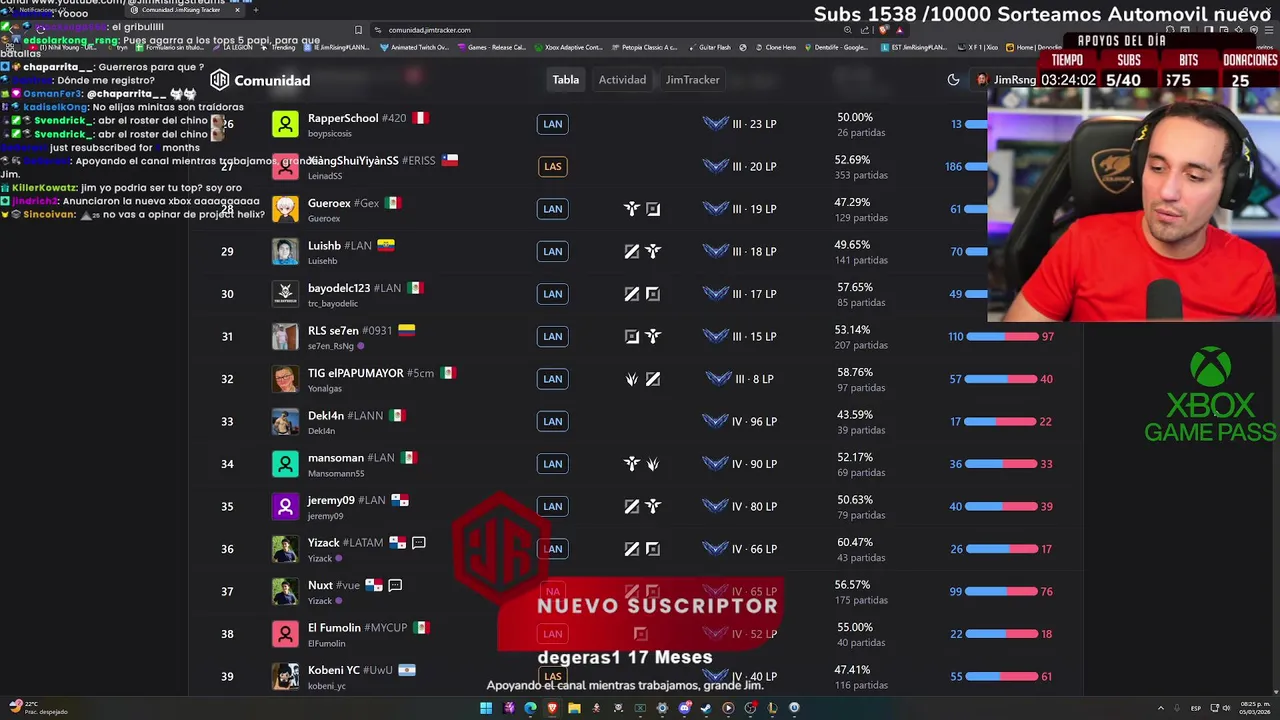Viewport: 1280px width, 720px height.
Task: Click the LAS region badge for XiàngShuiYiyànSS
Action: [x=552, y=166]
